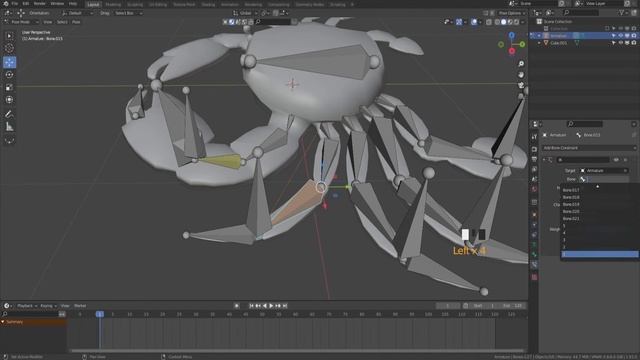This screenshot has width=640, height=360.
Task: Toggle selectability arrow for Armature in outliner
Action: tap(613, 36)
